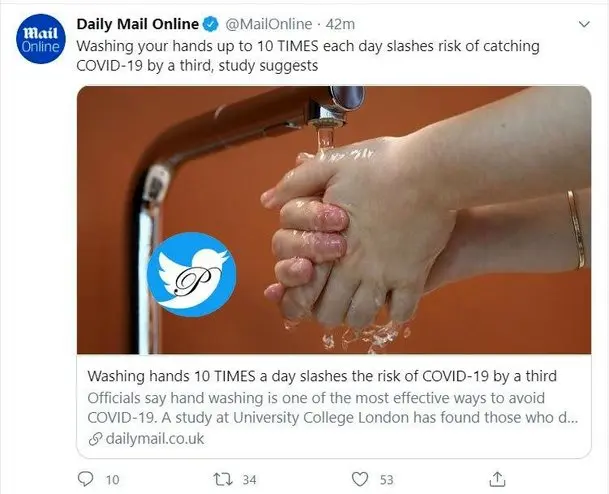Open the tweet options chevron menu

[584, 24]
